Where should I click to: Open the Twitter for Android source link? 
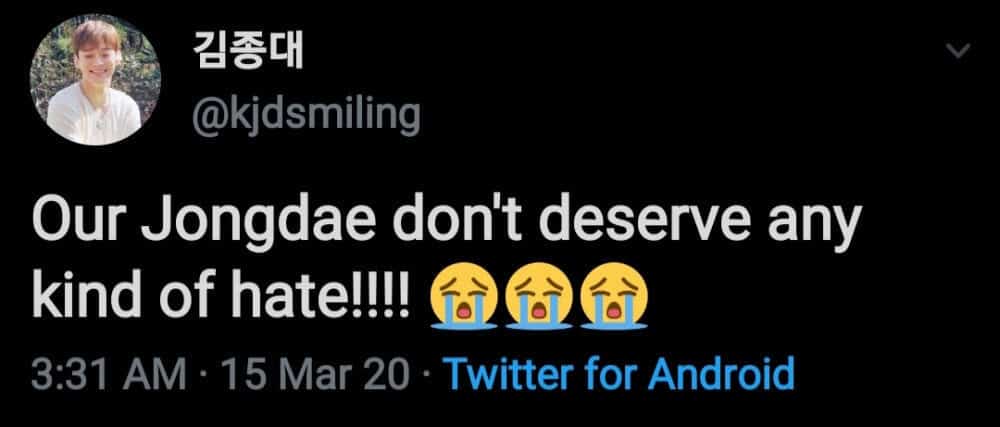617,376
